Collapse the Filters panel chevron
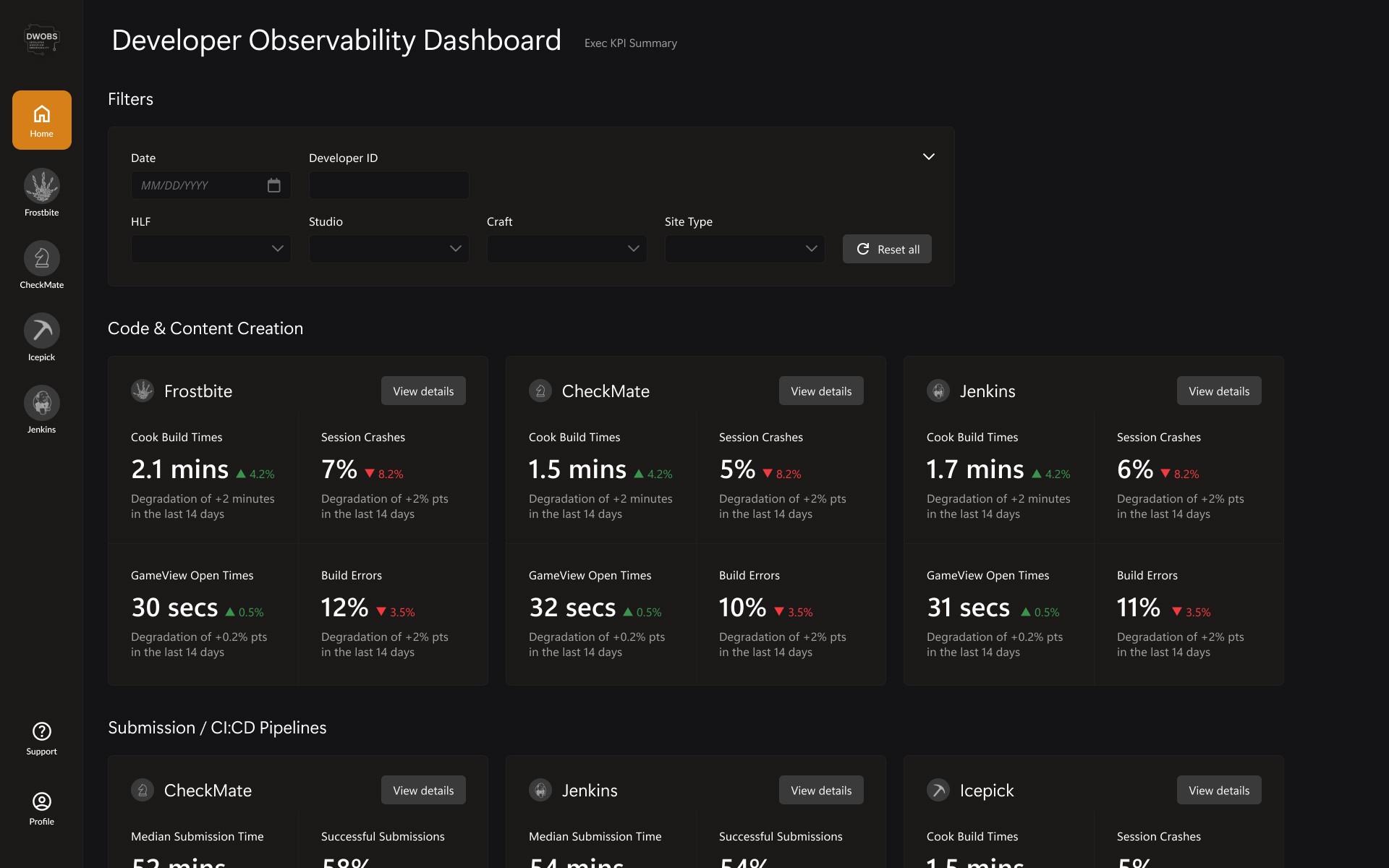The width and height of the screenshot is (1389, 868). pyautogui.click(x=929, y=157)
